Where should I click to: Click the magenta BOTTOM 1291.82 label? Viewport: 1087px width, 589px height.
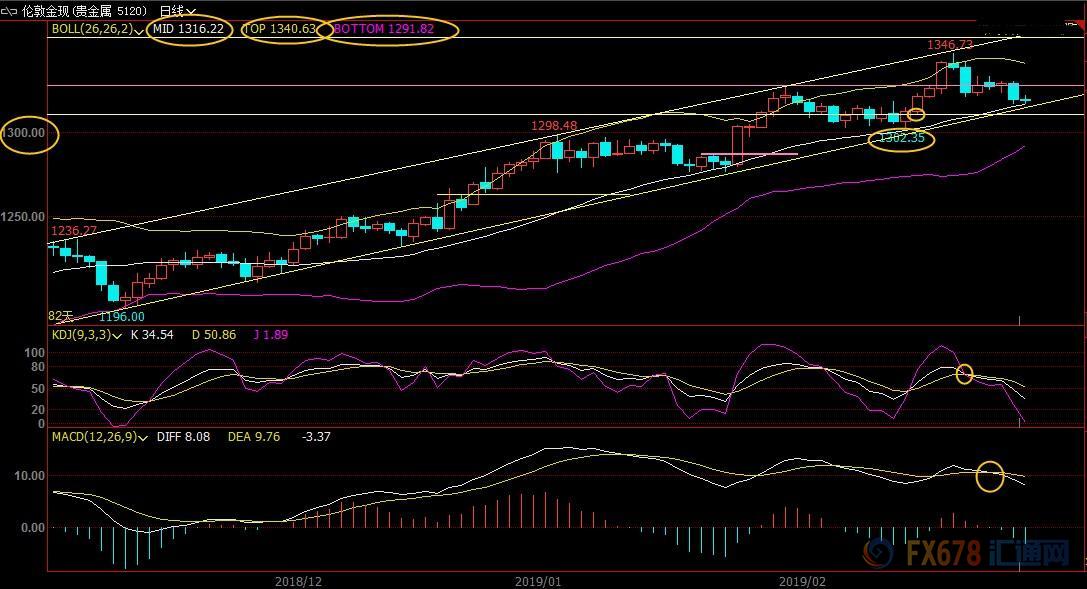[384, 29]
